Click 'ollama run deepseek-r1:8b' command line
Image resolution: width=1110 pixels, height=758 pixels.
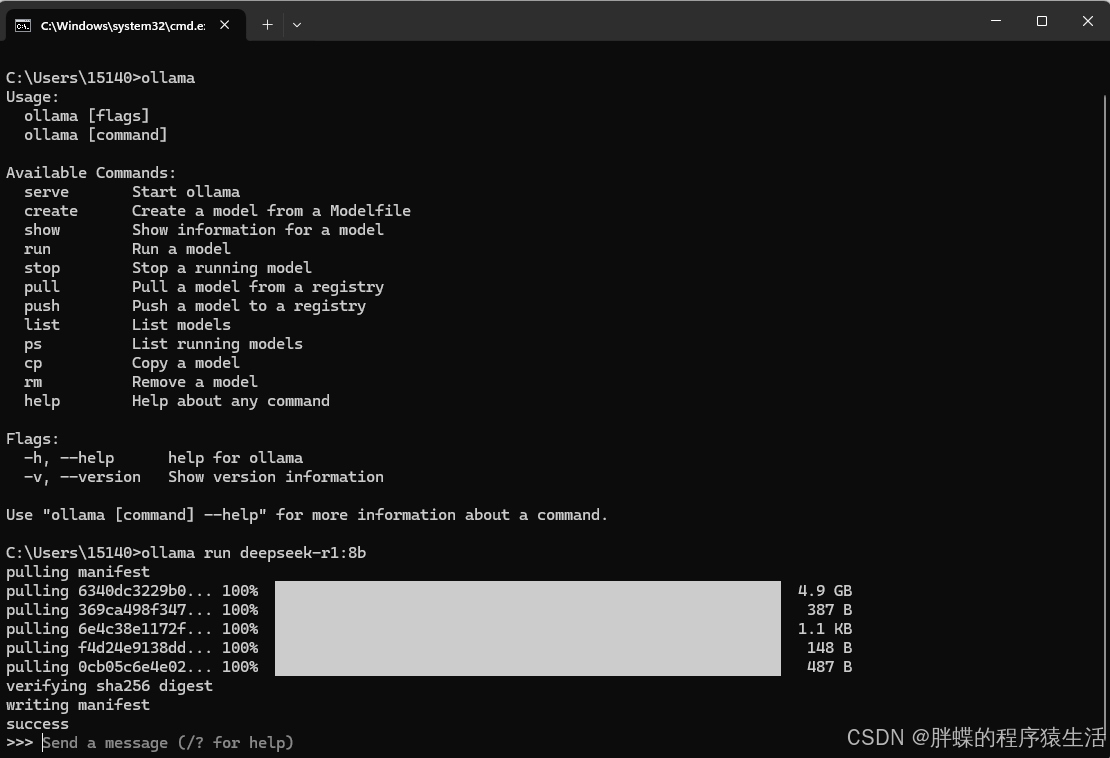(x=186, y=553)
